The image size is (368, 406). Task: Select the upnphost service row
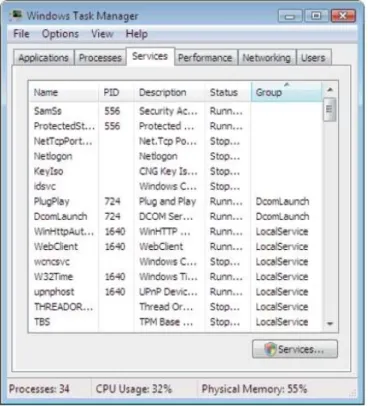click(176, 292)
